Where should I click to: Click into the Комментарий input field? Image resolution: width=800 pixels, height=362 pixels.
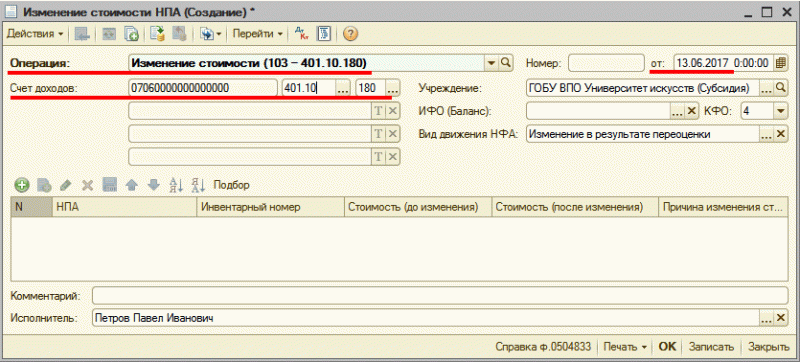440,295
